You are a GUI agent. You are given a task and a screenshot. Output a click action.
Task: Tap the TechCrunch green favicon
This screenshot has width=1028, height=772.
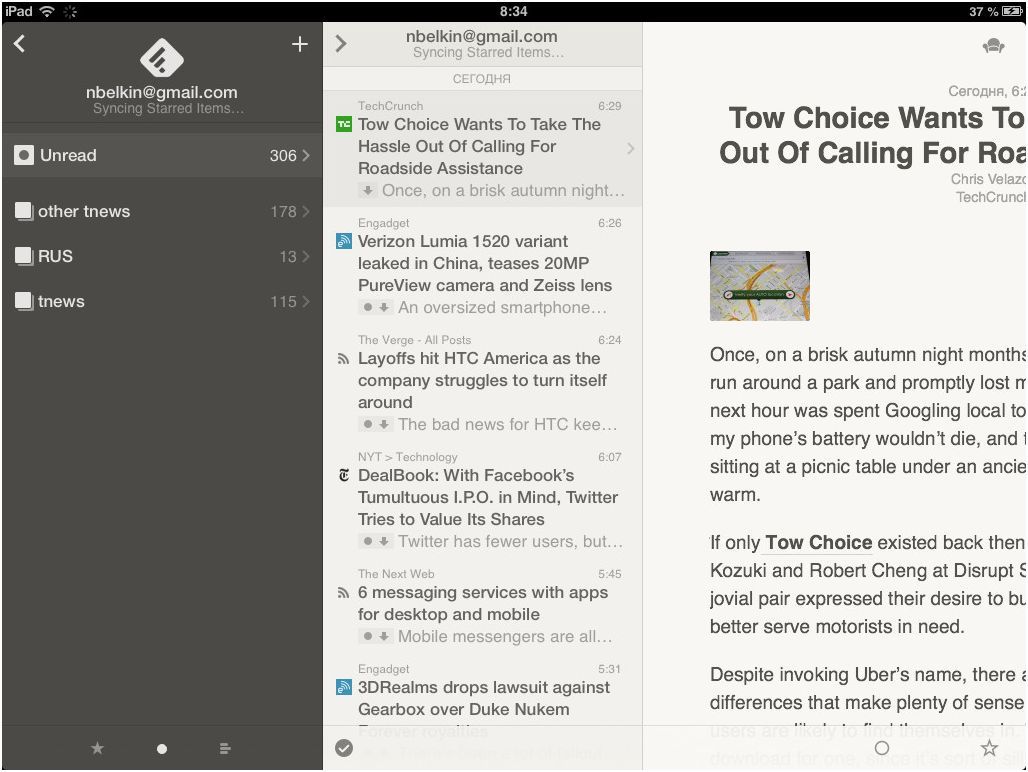click(343, 124)
